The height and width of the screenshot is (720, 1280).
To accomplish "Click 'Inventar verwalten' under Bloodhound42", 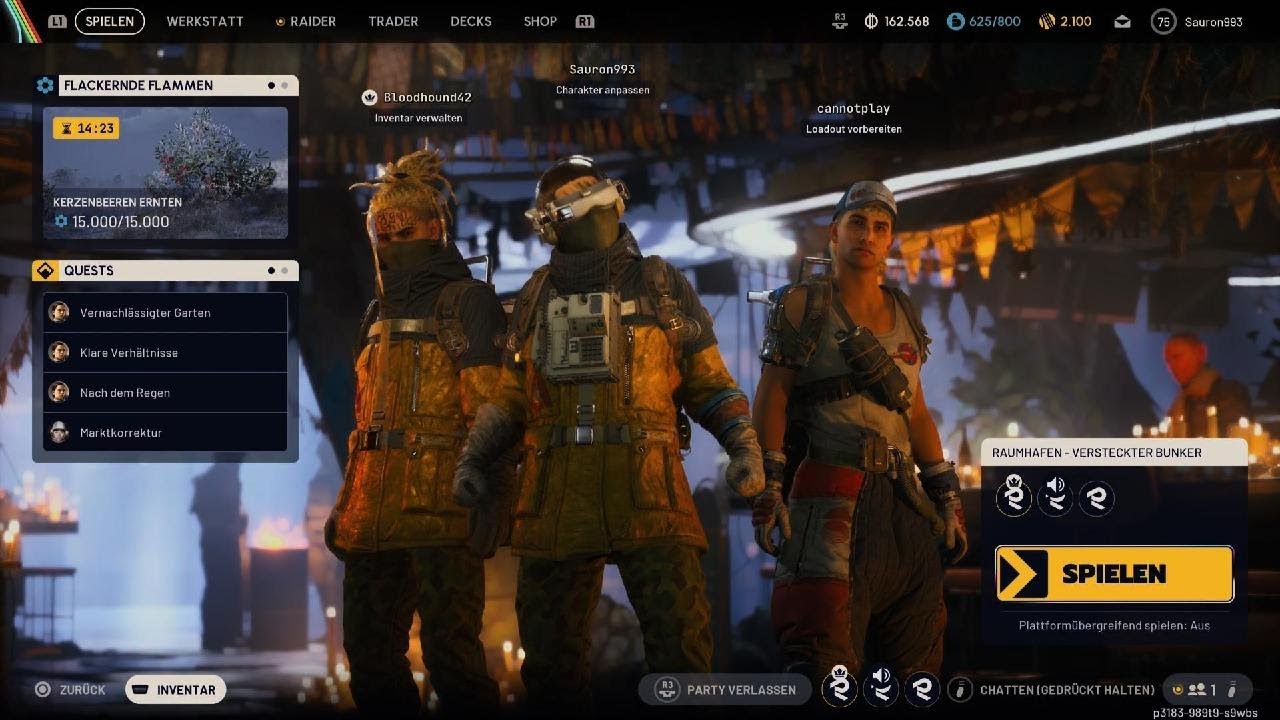I will tap(418, 118).
